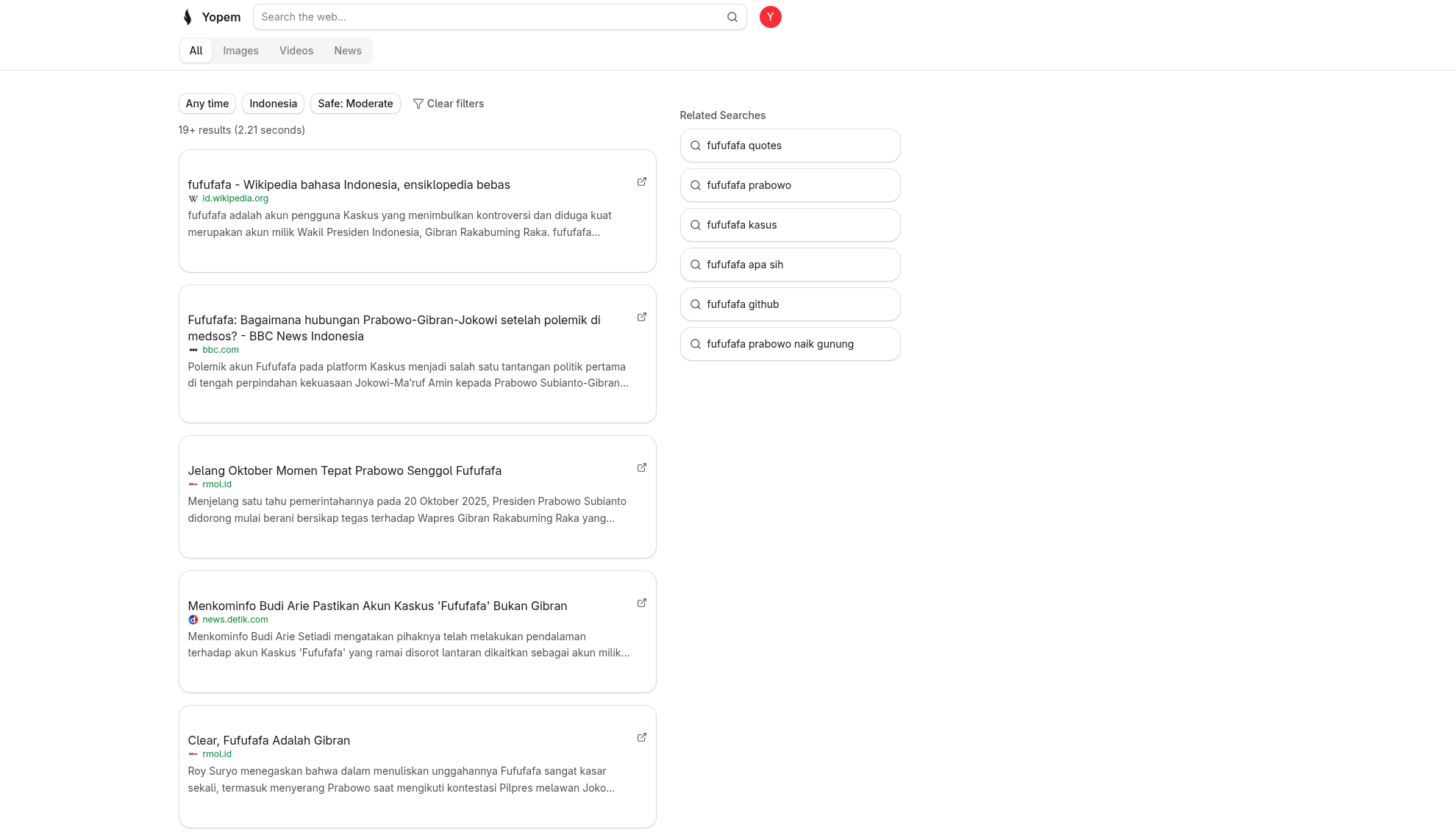This screenshot has width=1456, height=835.
Task: Select related search fufufafa github
Action: point(790,304)
